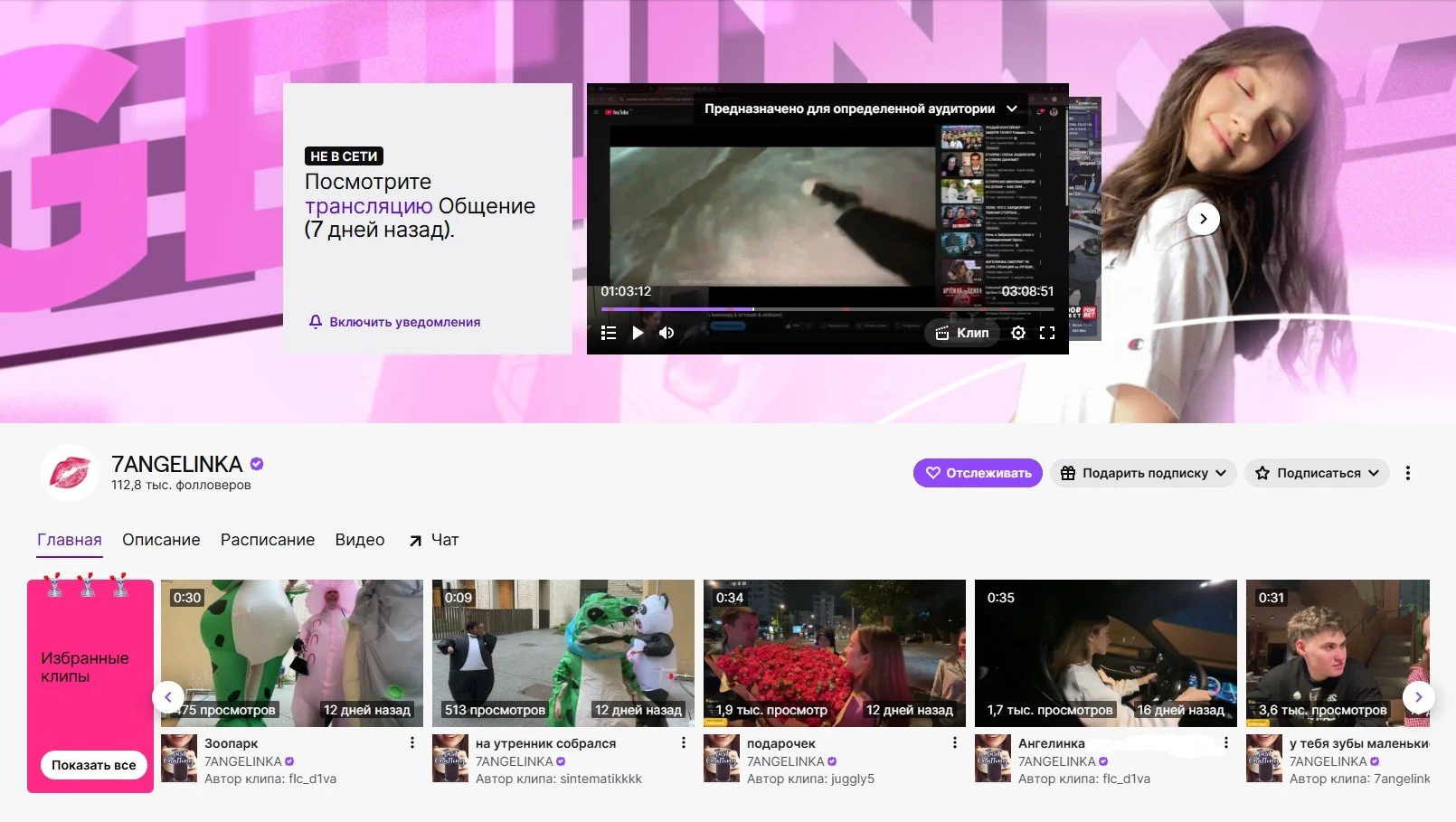Image resolution: width=1456 pixels, height=822 pixels.
Task: Switch to the Расписание tab
Action: 268,540
